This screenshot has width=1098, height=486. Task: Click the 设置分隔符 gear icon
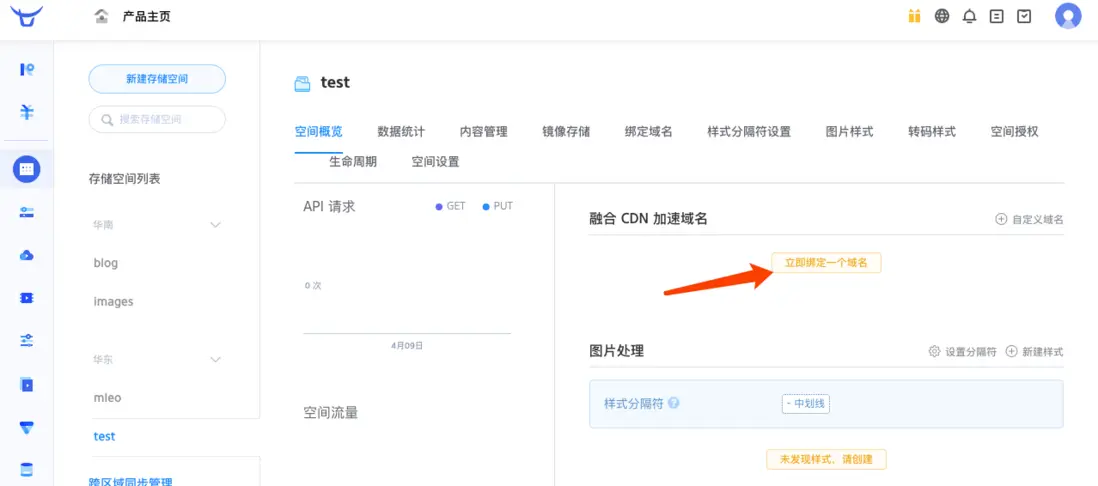coord(934,352)
